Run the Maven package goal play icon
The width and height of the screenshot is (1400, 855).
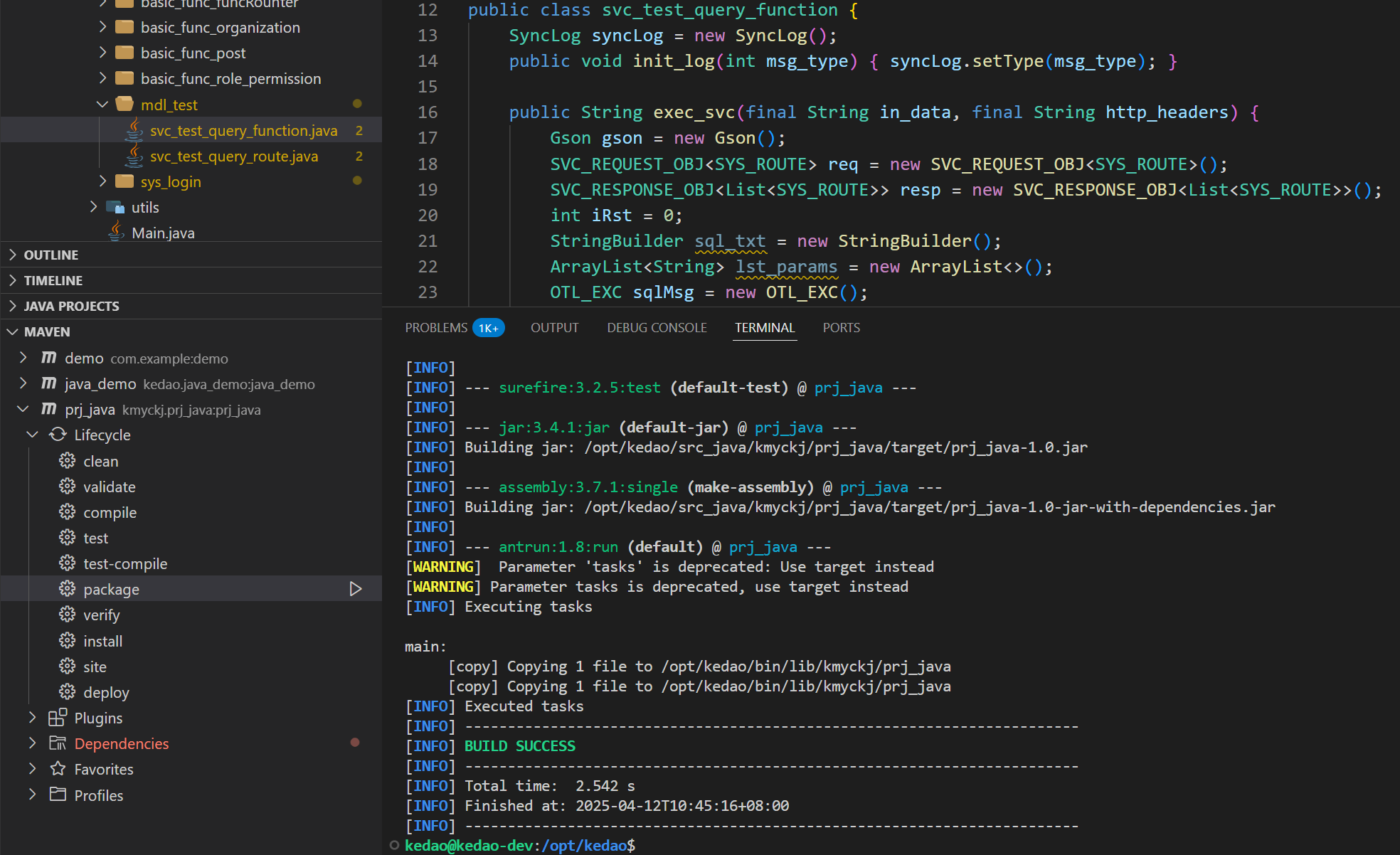(x=356, y=589)
